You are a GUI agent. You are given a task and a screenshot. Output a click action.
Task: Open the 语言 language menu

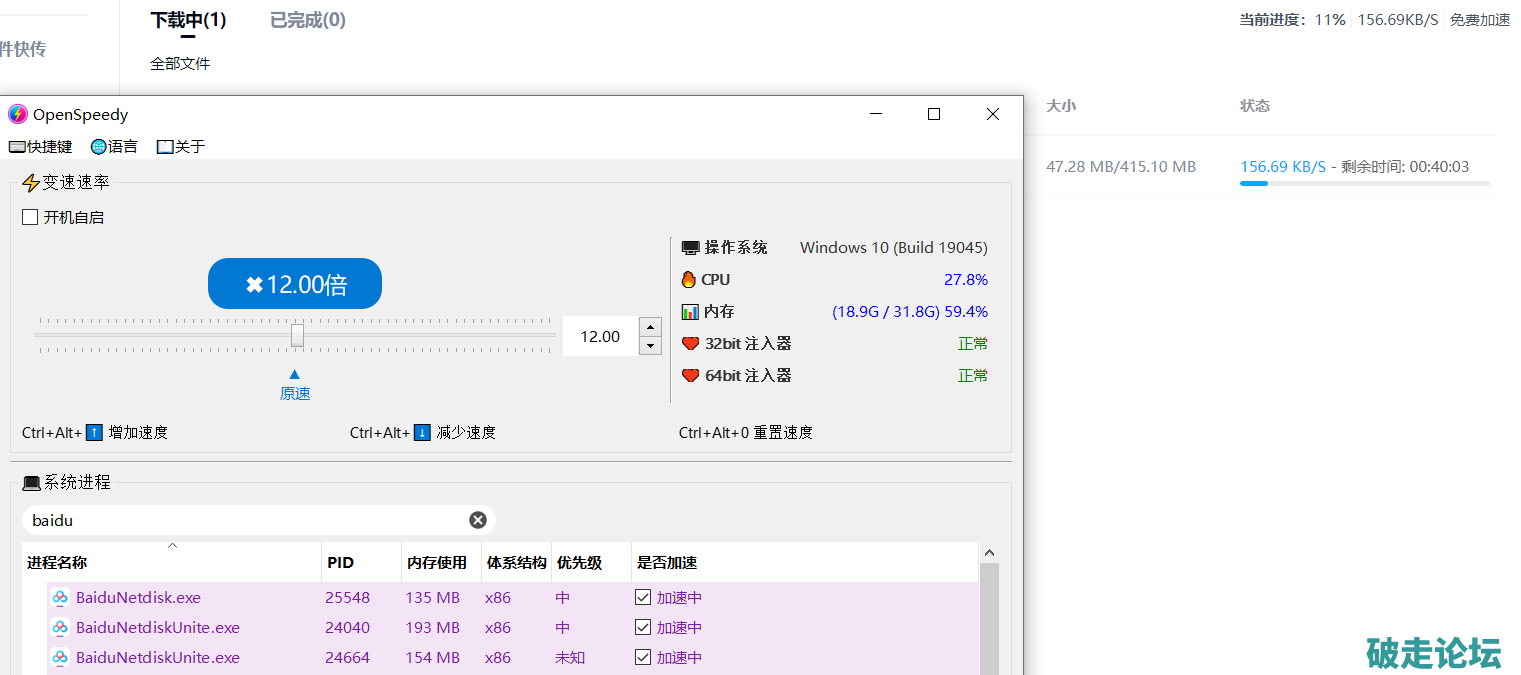coord(114,147)
